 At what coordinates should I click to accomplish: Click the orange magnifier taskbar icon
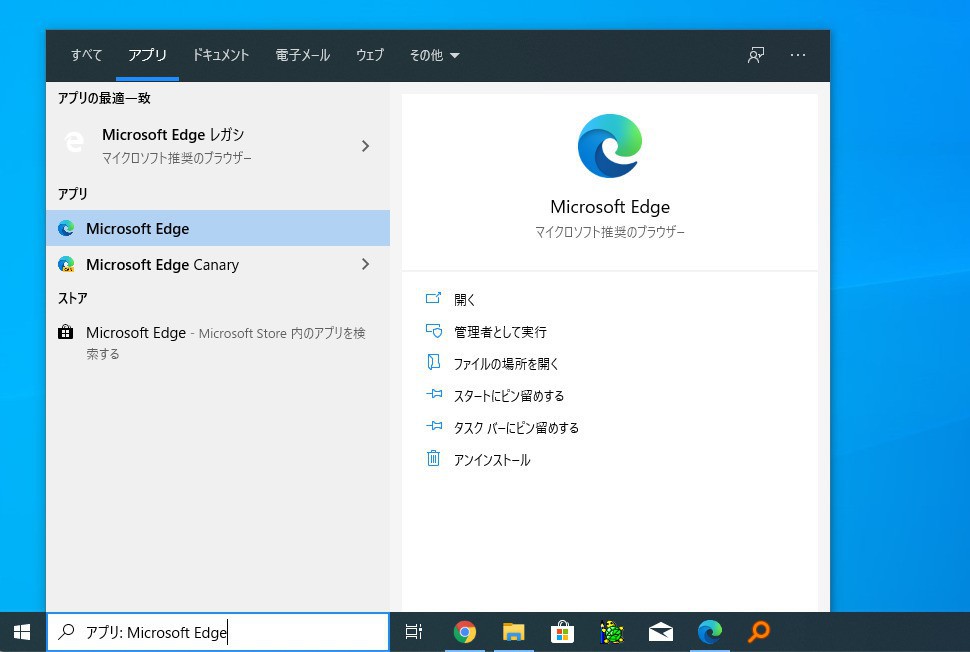[x=759, y=632]
